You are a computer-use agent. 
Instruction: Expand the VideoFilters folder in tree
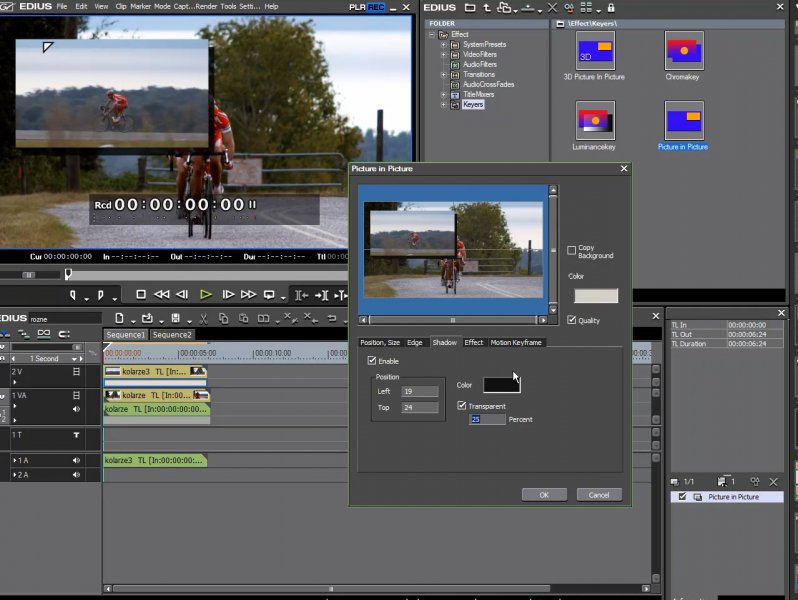coord(444,54)
